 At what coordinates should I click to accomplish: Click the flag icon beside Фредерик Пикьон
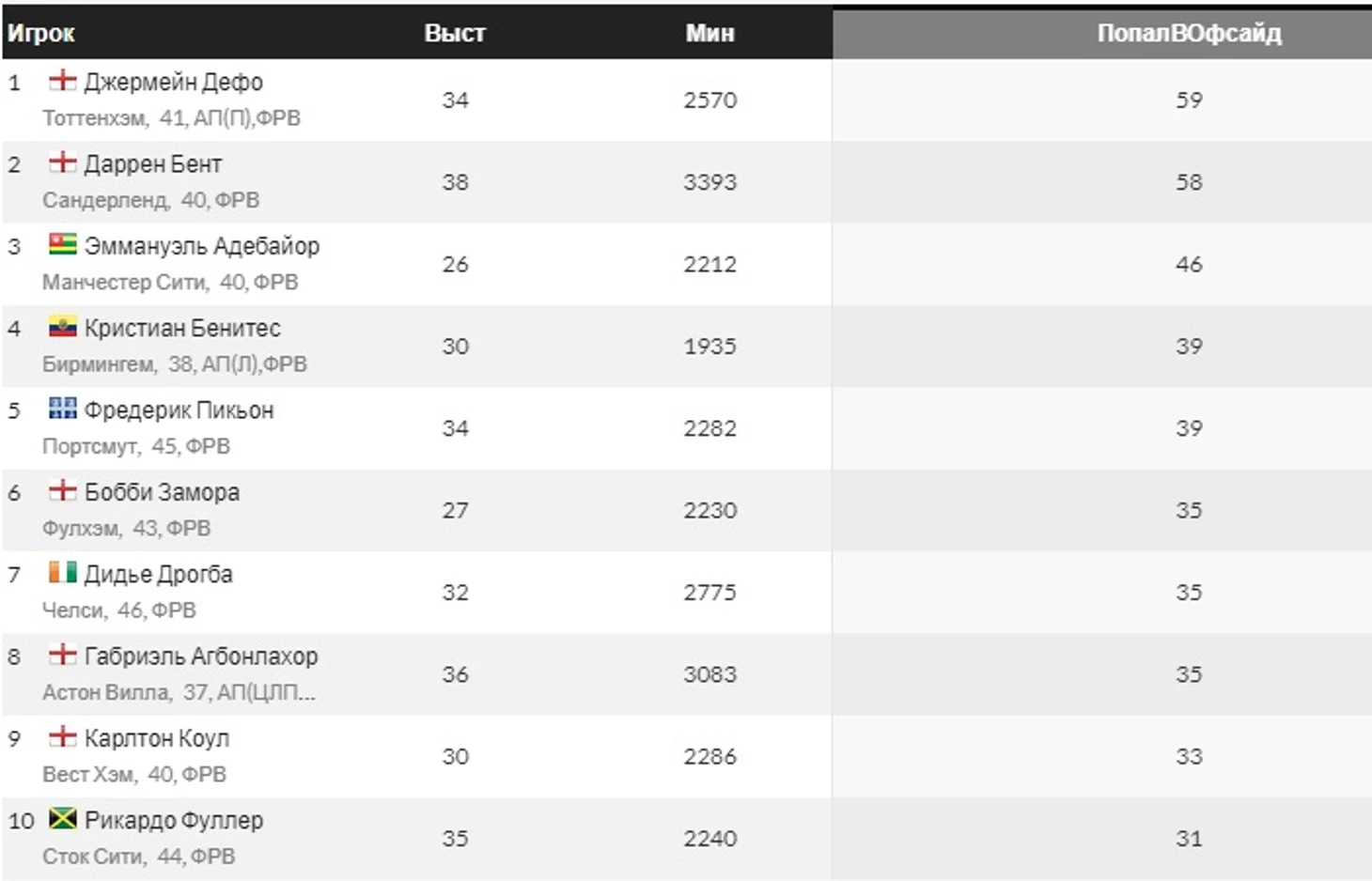[62, 409]
